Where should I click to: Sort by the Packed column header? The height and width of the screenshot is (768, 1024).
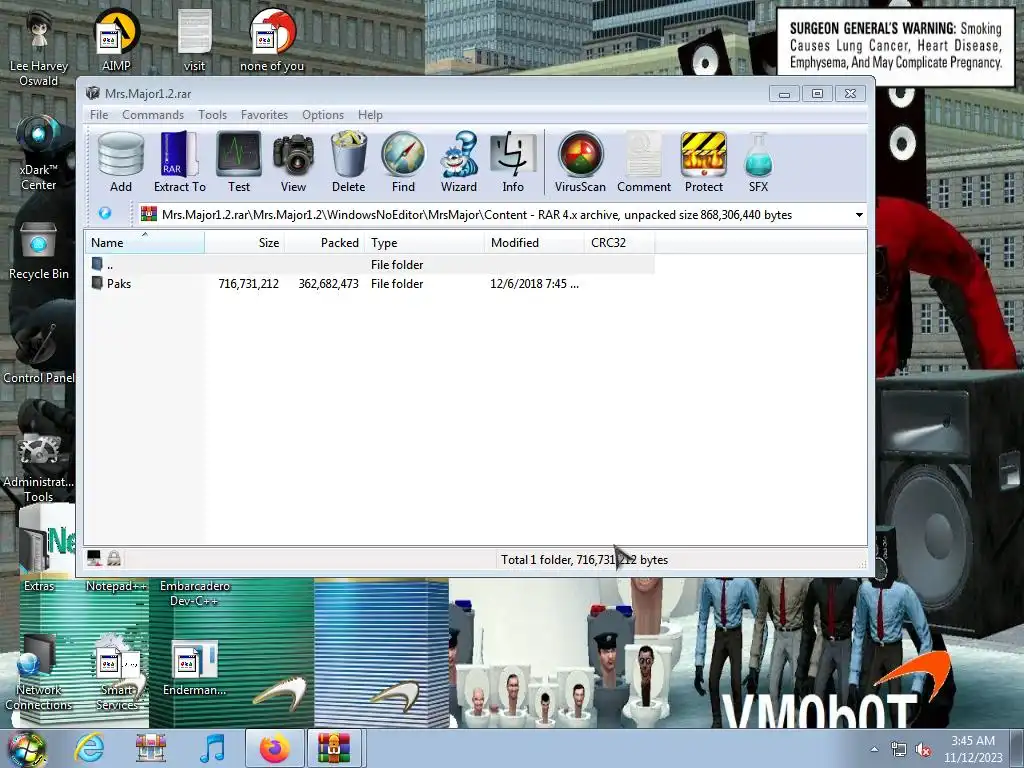coord(325,243)
